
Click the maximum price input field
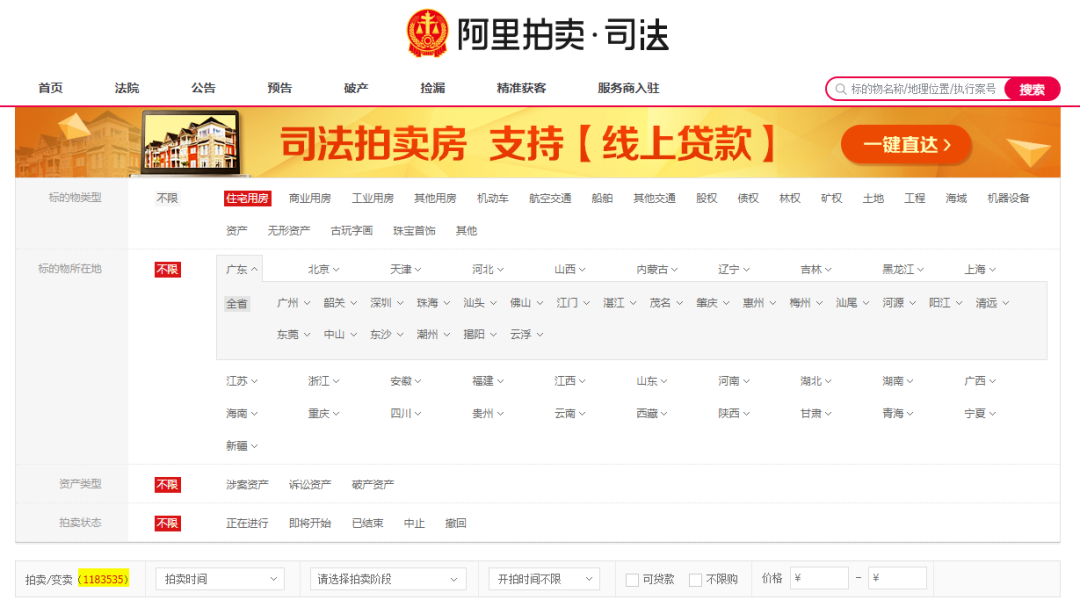click(x=897, y=578)
